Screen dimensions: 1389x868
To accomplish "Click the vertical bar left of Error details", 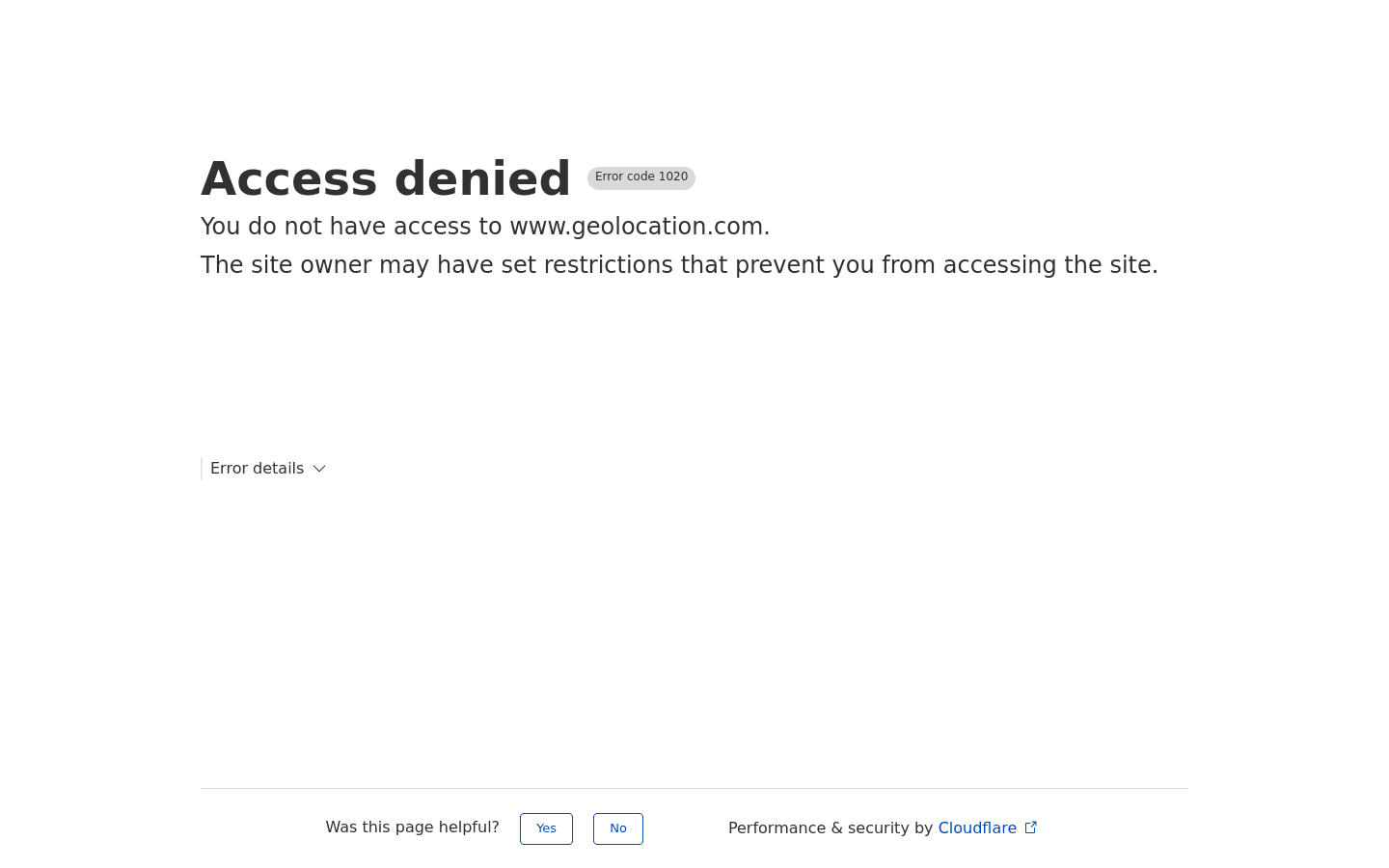I will pyautogui.click(x=202, y=469).
